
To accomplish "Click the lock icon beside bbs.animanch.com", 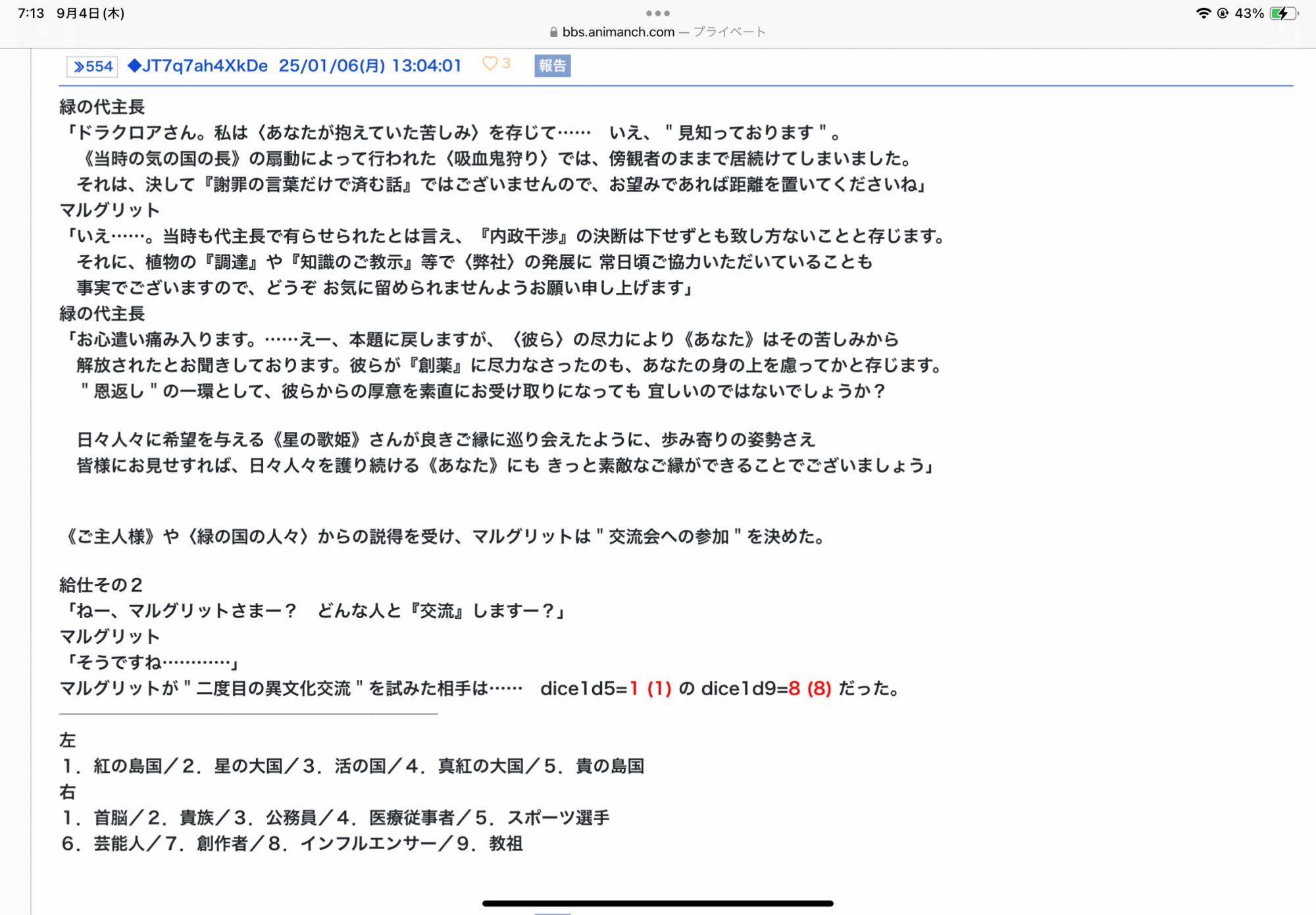I will (553, 32).
